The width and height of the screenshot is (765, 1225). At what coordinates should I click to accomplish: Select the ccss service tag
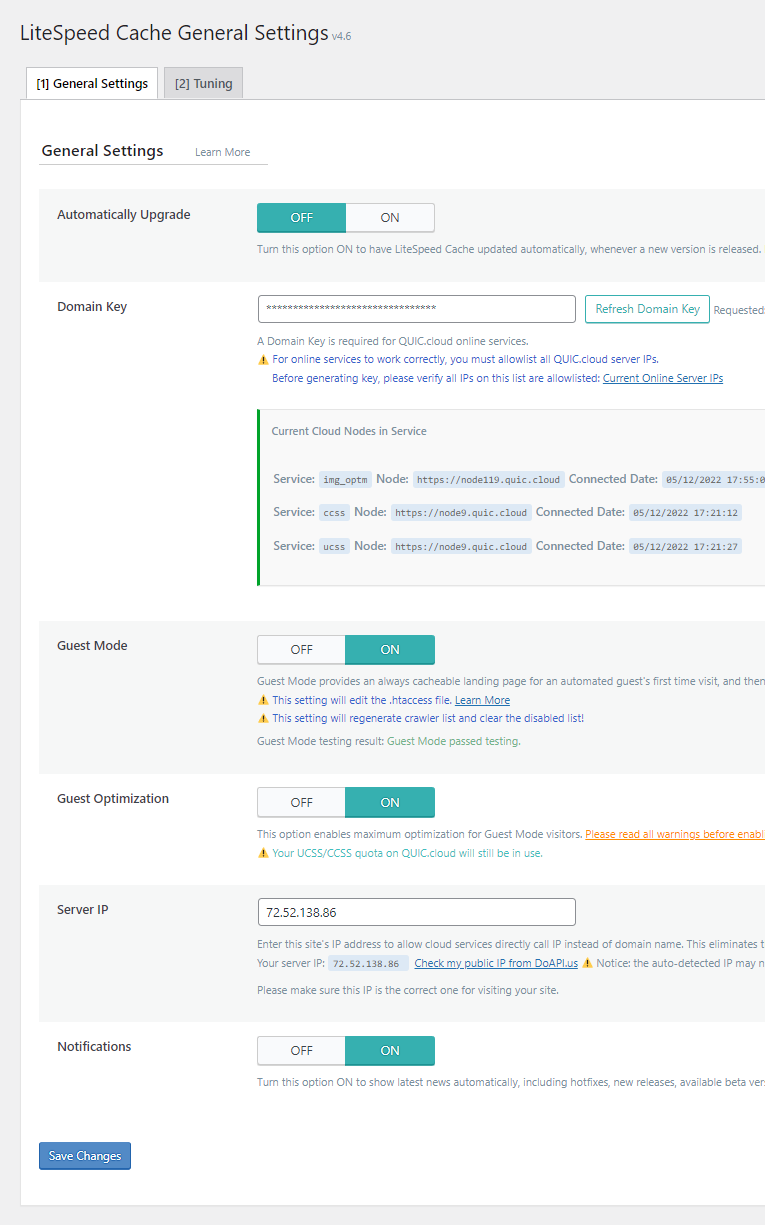pos(334,513)
